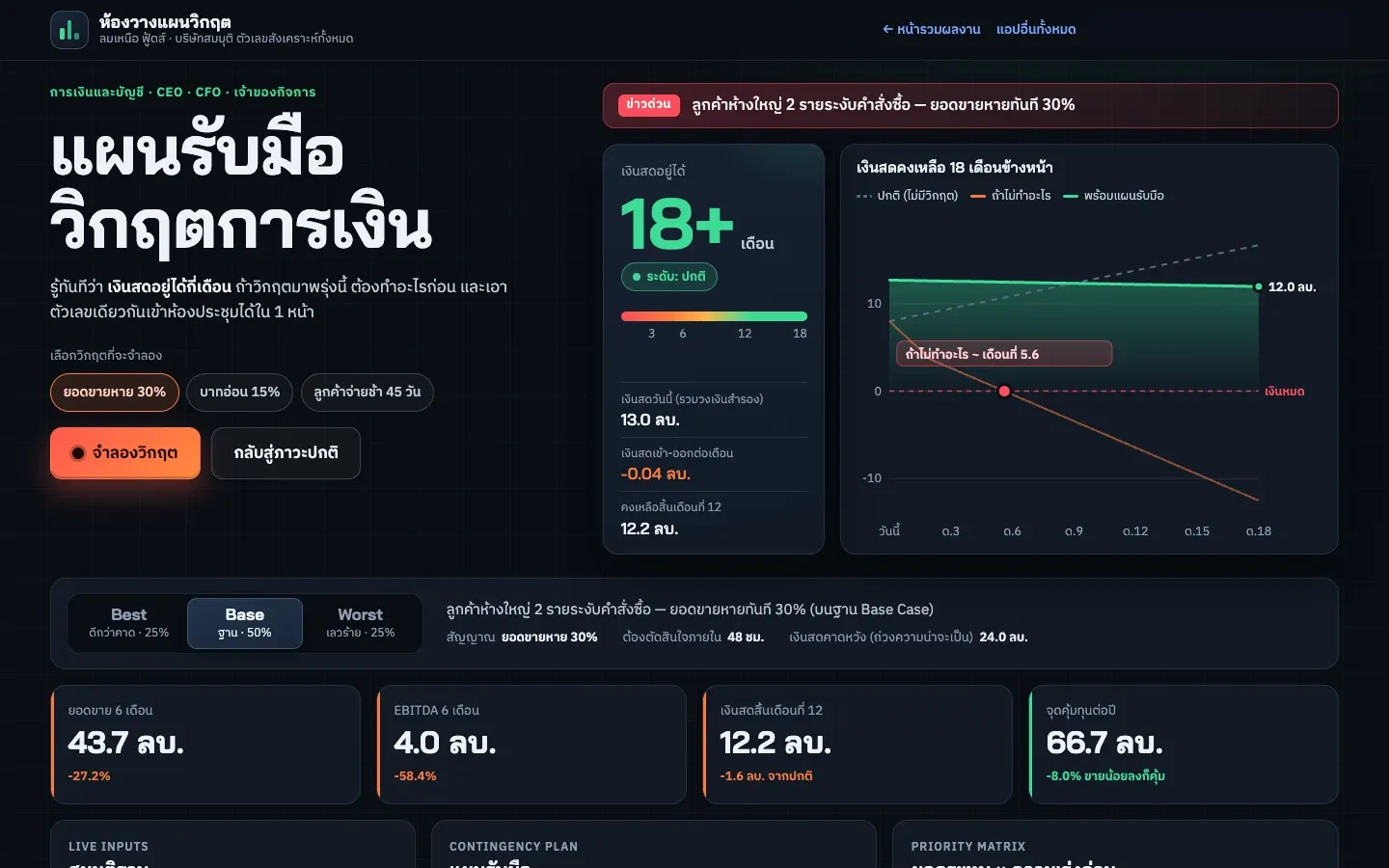
Task: Click the CONTINGENCY PLAN panel header
Action: coord(513,847)
